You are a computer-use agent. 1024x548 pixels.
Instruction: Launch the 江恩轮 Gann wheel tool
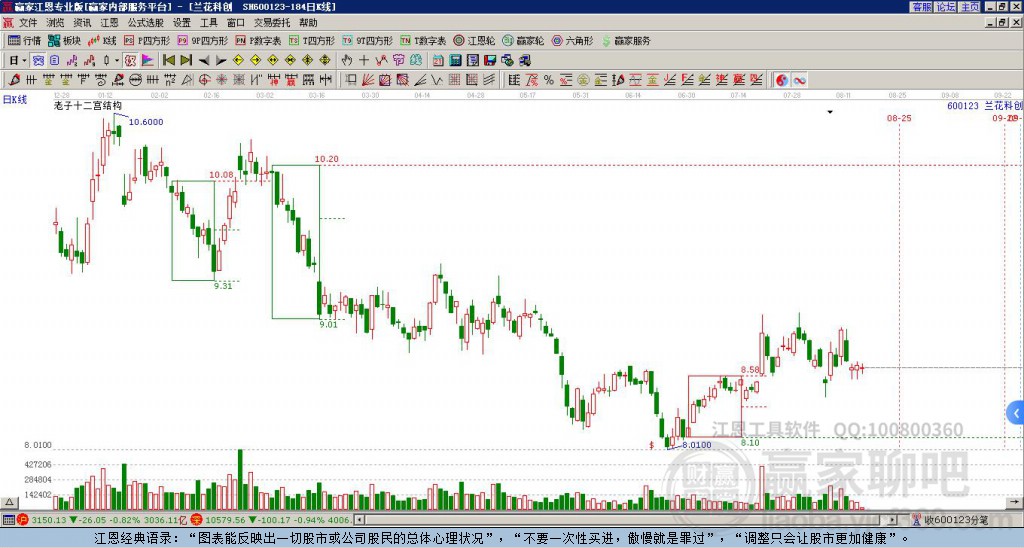474,40
